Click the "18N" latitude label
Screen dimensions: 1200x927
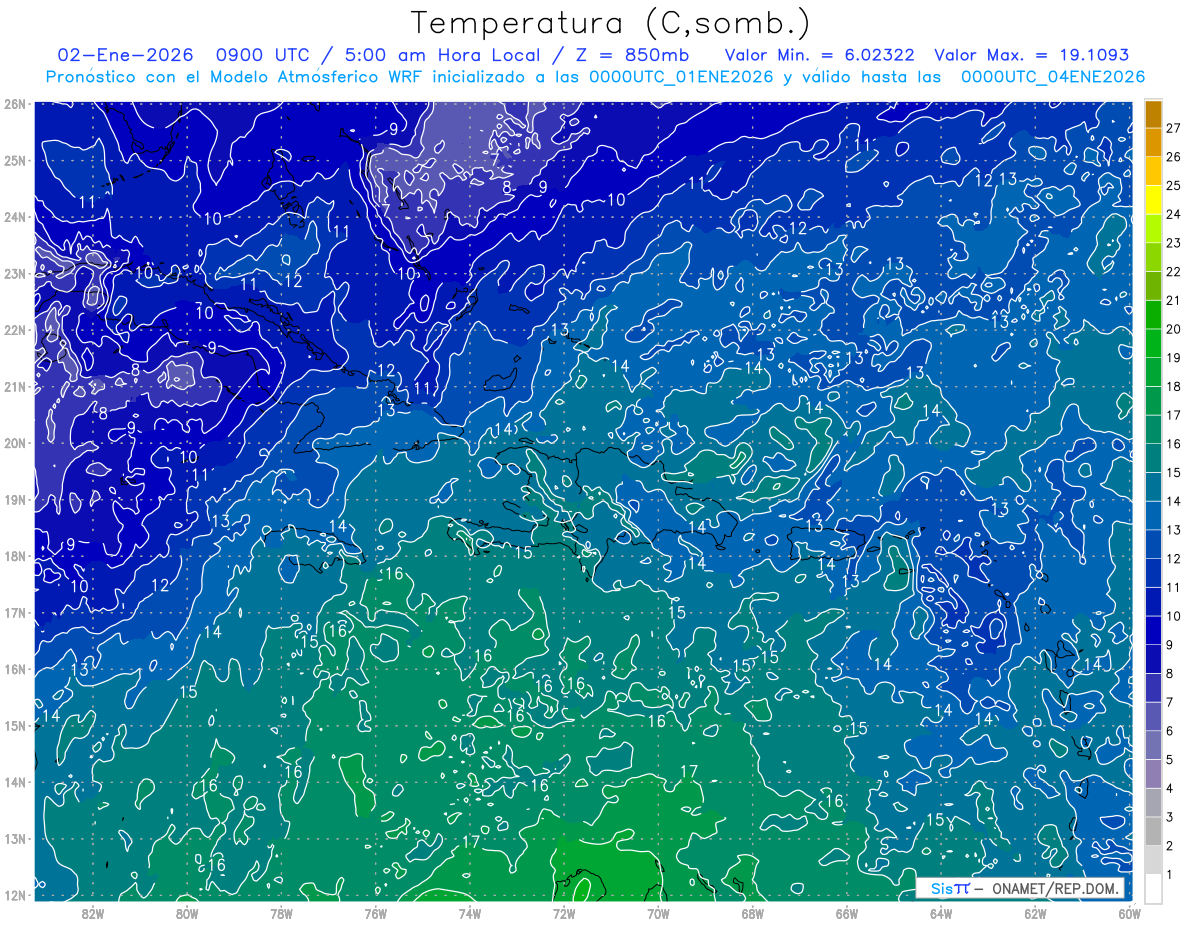pos(15,556)
